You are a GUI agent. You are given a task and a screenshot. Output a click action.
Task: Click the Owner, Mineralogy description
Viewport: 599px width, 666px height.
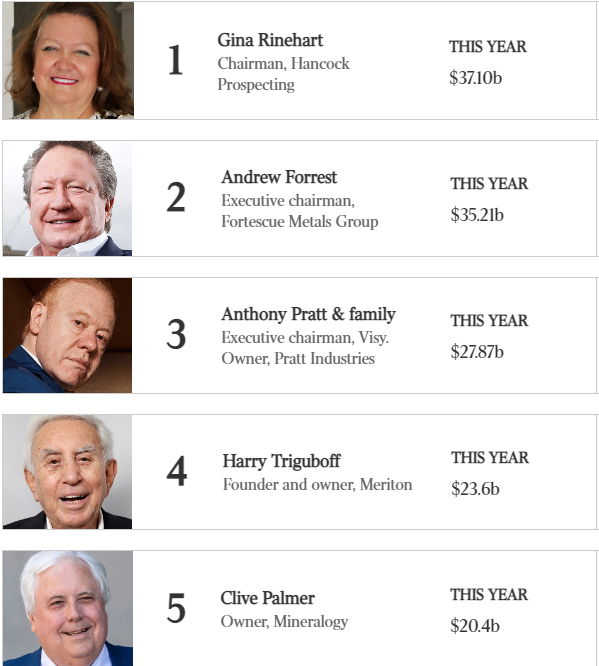[284, 622]
